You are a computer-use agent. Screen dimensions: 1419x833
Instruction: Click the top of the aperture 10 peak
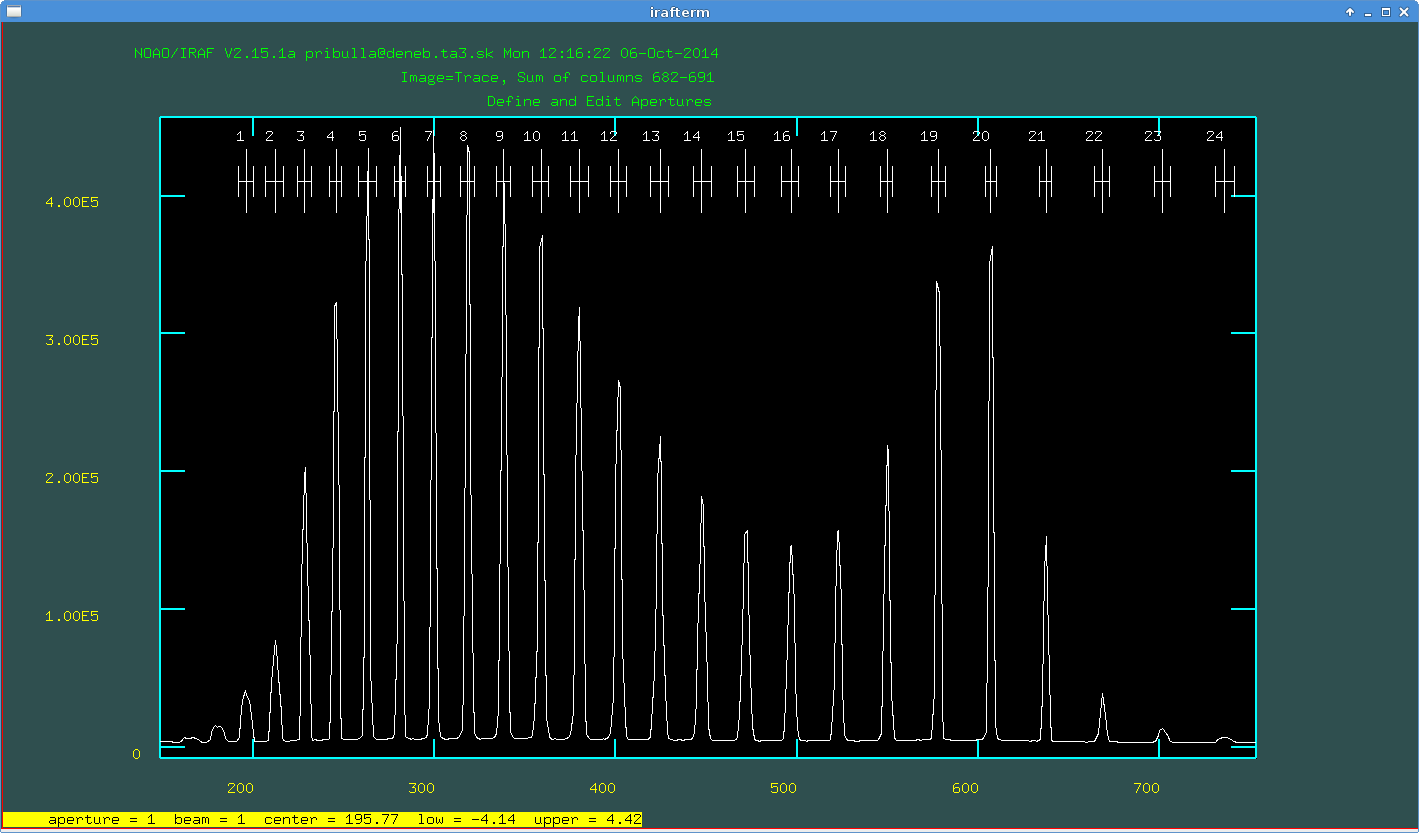pos(541,238)
